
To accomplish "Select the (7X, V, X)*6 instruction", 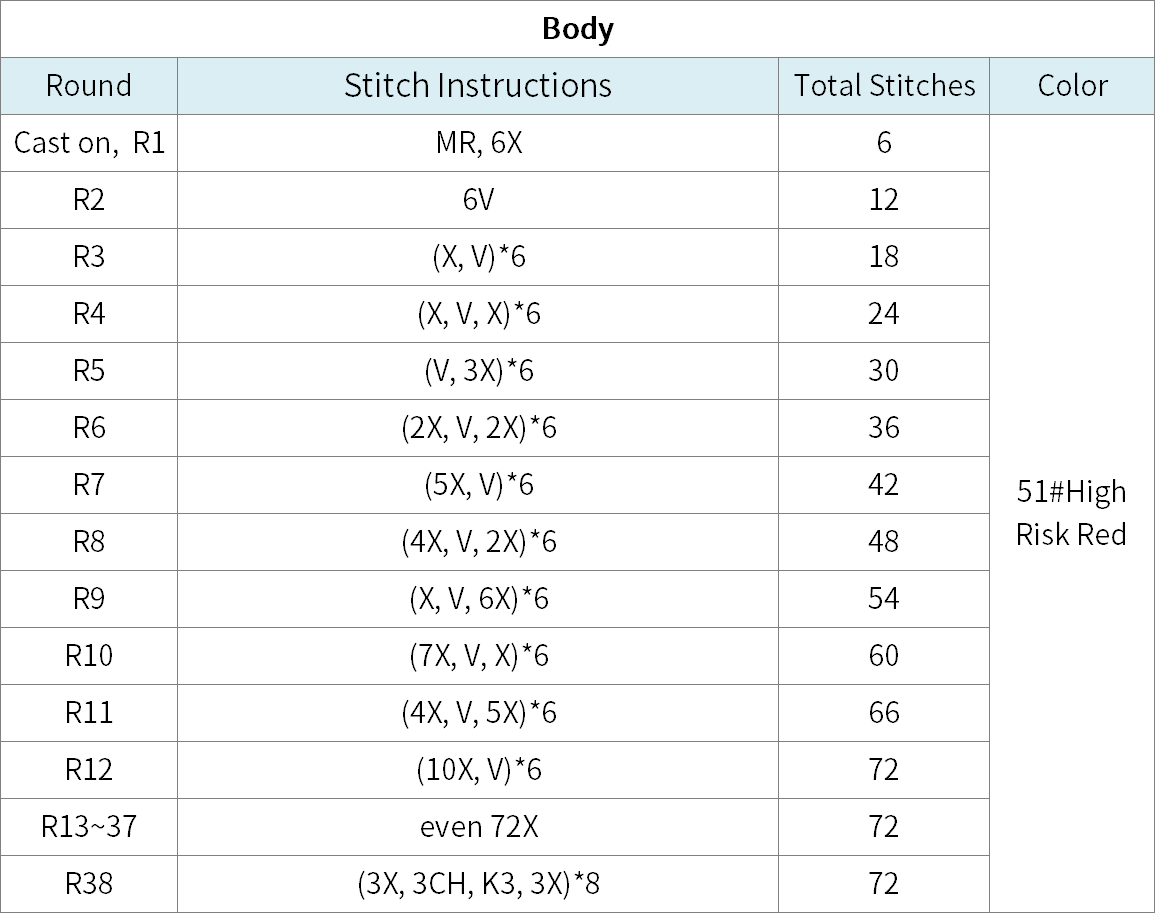I will coord(478,656).
